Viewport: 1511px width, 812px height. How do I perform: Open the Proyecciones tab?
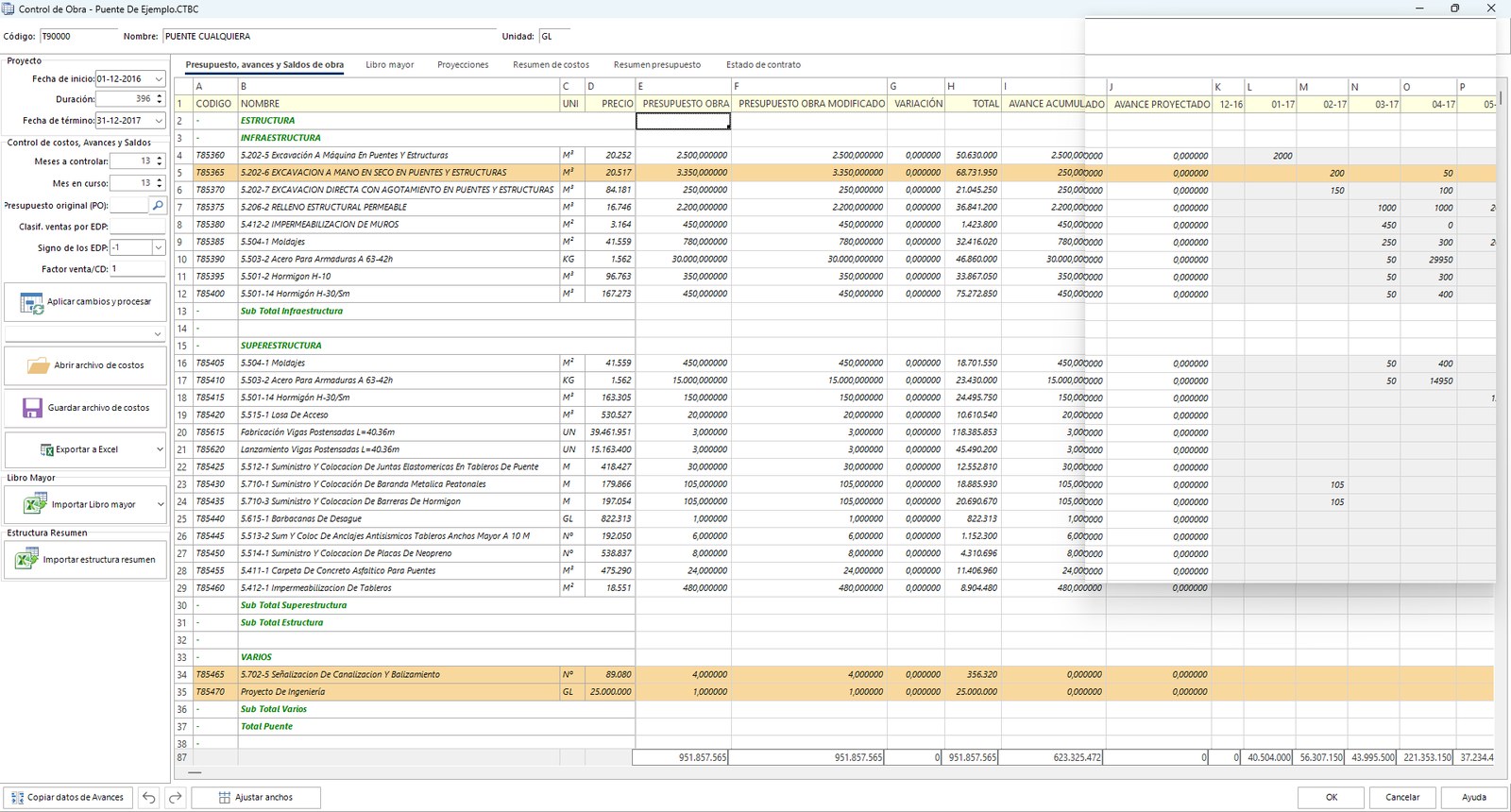(463, 65)
